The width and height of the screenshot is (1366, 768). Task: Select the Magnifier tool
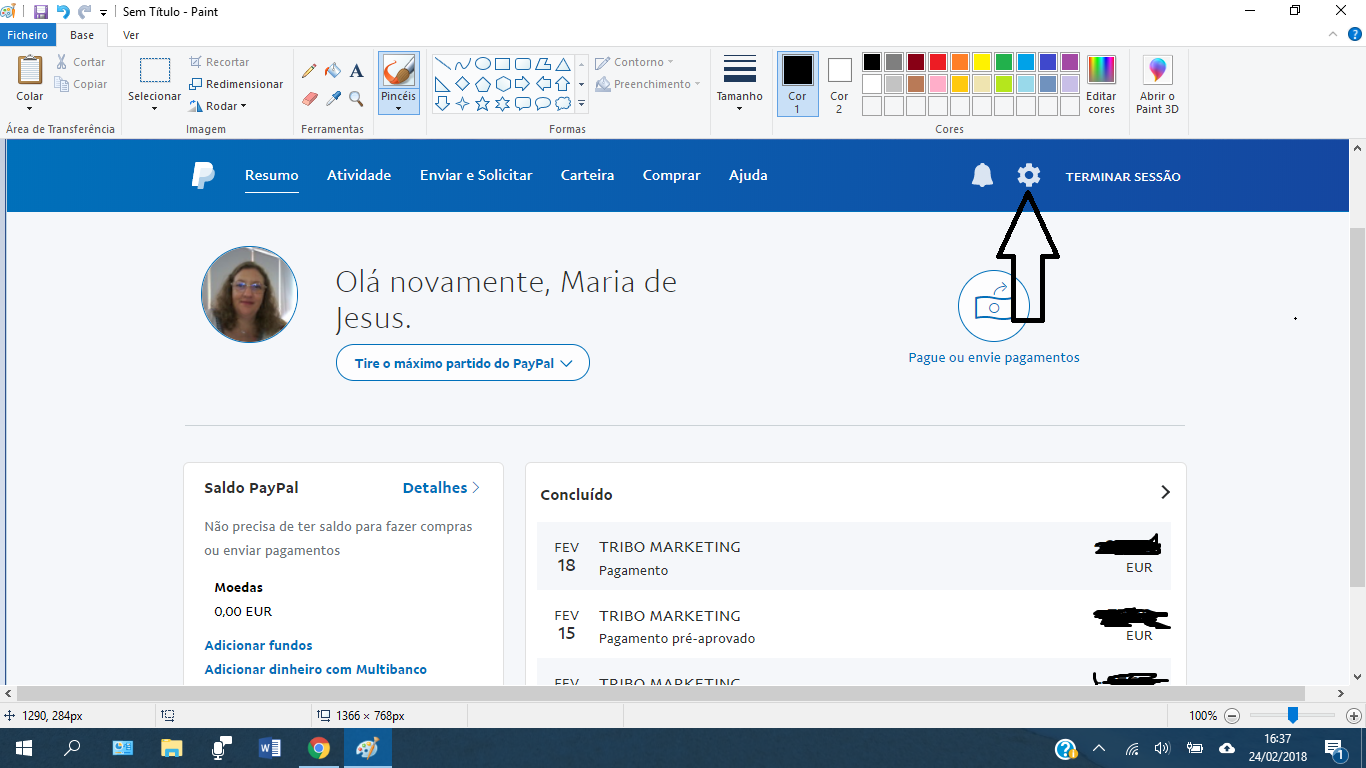point(356,98)
